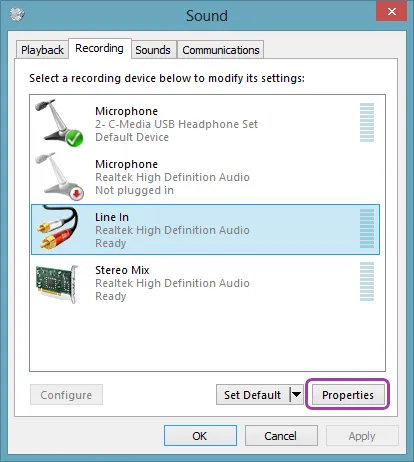This screenshot has width=414, height=462.
Task: Switch to the Playback tab
Action: tap(42, 50)
